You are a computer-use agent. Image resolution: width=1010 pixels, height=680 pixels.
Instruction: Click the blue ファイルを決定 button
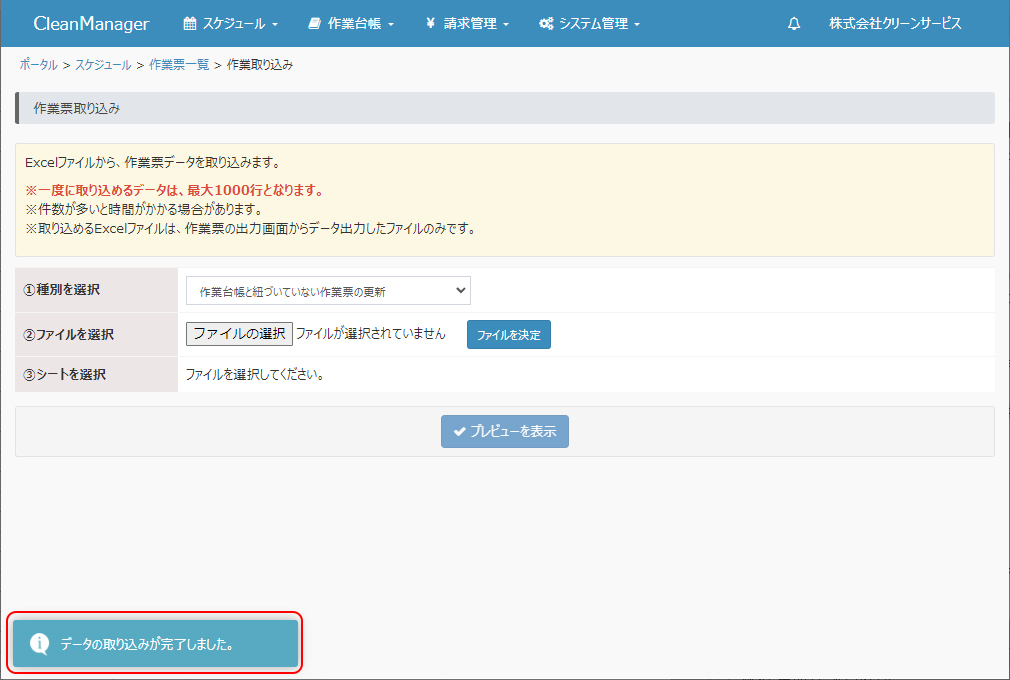pos(508,335)
